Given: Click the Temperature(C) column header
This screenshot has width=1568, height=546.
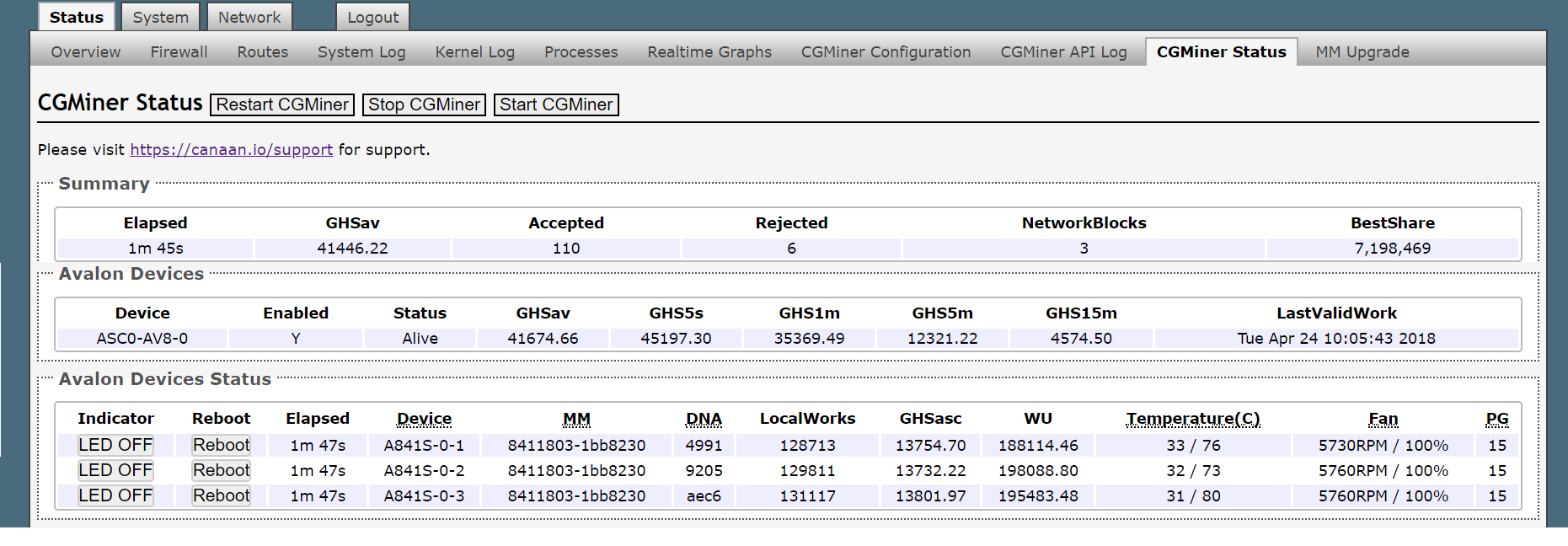Looking at the screenshot, I should pos(1193,419).
